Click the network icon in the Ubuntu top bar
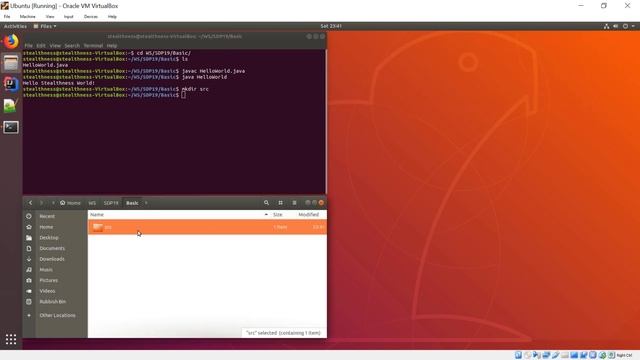640x360 pixels. [x=607, y=26]
